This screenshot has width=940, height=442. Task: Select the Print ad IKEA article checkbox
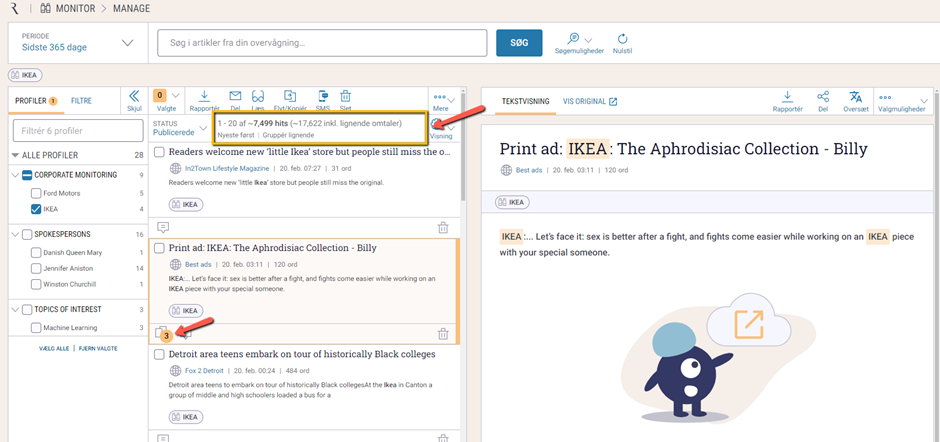tap(159, 248)
